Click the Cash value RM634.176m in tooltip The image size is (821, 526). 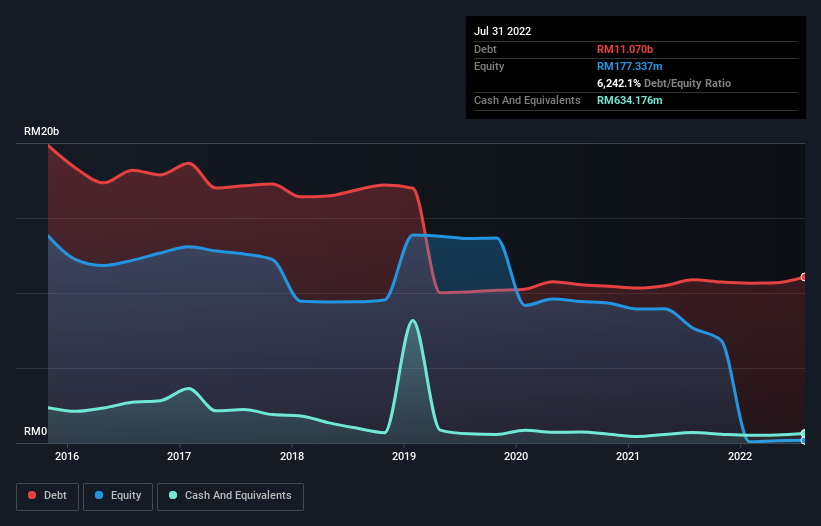click(x=629, y=100)
